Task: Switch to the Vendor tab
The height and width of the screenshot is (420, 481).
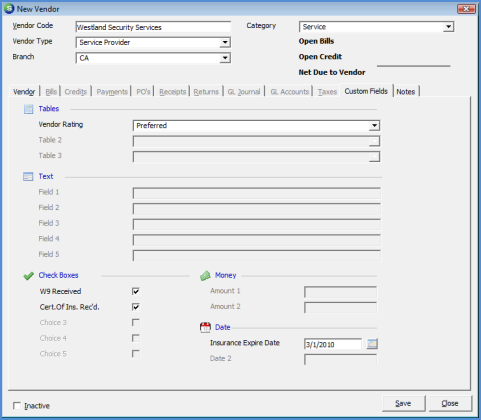Action: [x=24, y=92]
